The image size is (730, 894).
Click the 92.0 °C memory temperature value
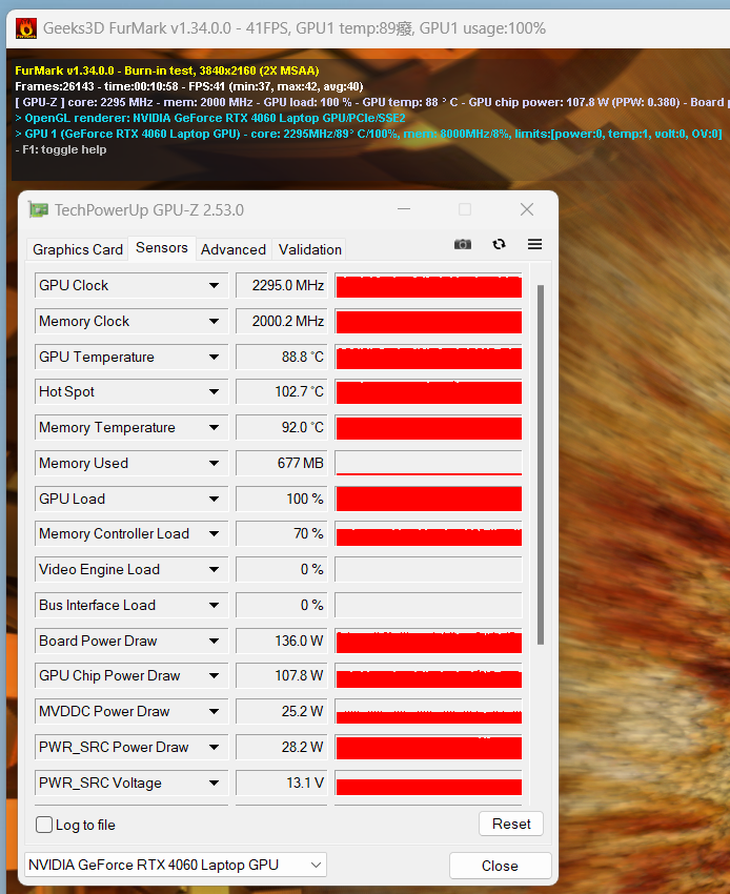coord(282,428)
